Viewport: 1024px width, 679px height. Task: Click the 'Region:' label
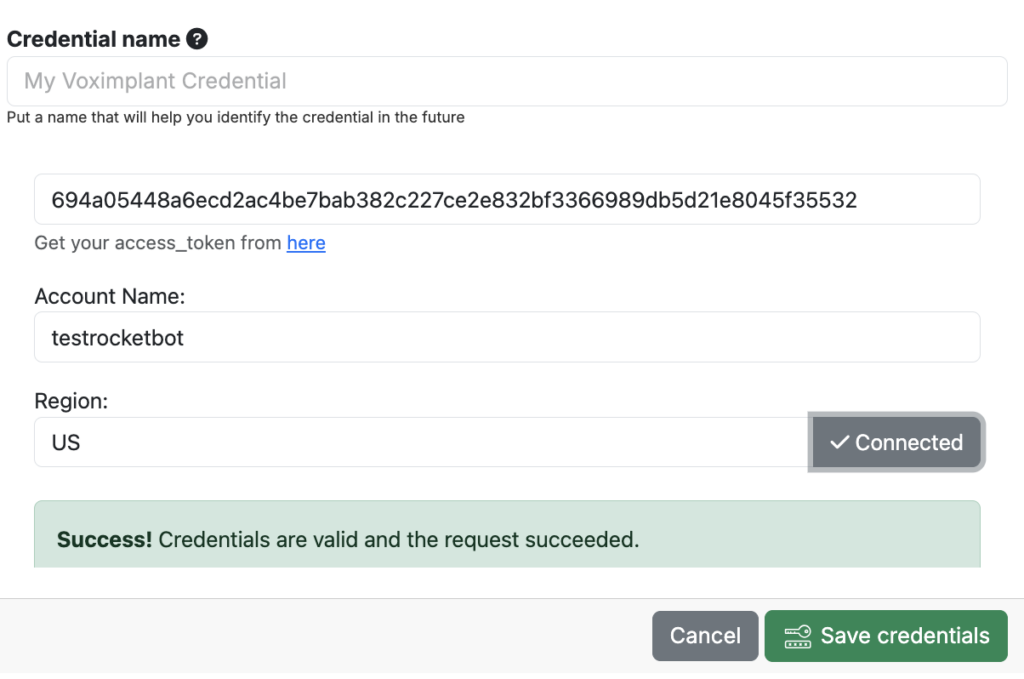coord(71,401)
